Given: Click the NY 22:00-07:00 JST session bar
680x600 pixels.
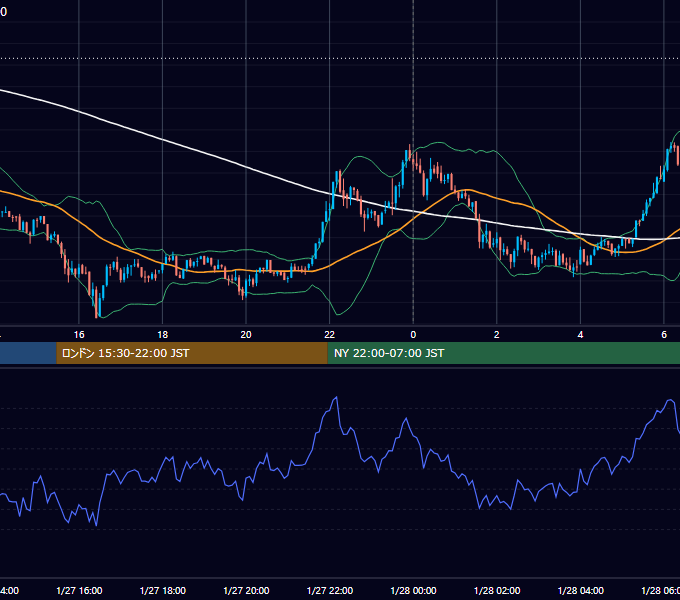Looking at the screenshot, I should (503, 353).
